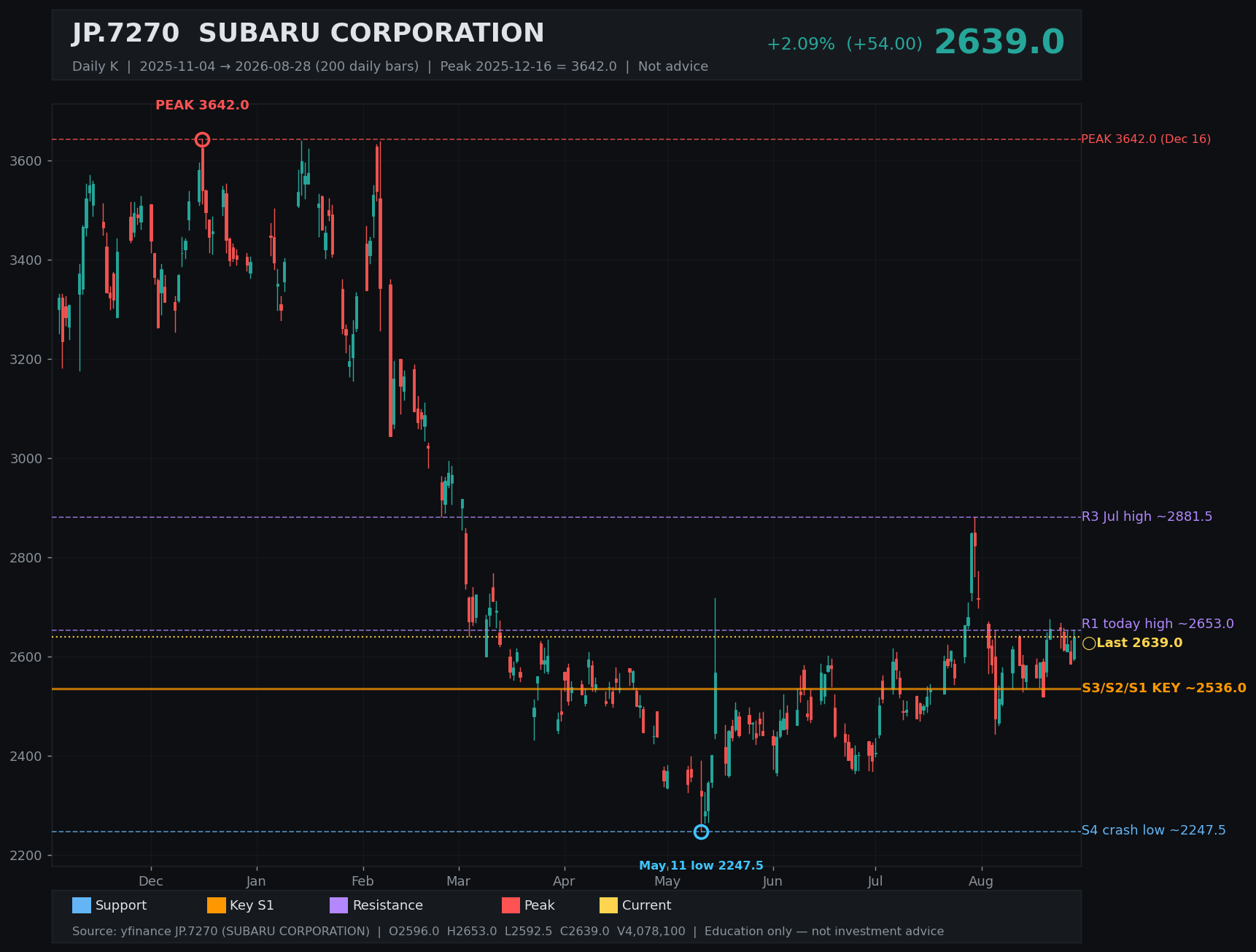Screen dimensions: 1256x952
Task: Select the Jul month axis label
Action: click(x=875, y=881)
